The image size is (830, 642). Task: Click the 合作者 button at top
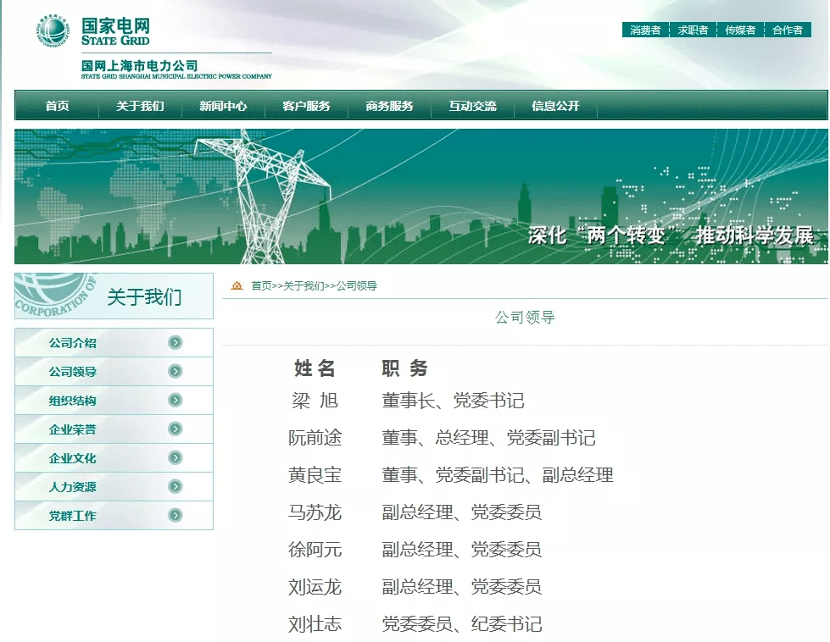click(787, 30)
